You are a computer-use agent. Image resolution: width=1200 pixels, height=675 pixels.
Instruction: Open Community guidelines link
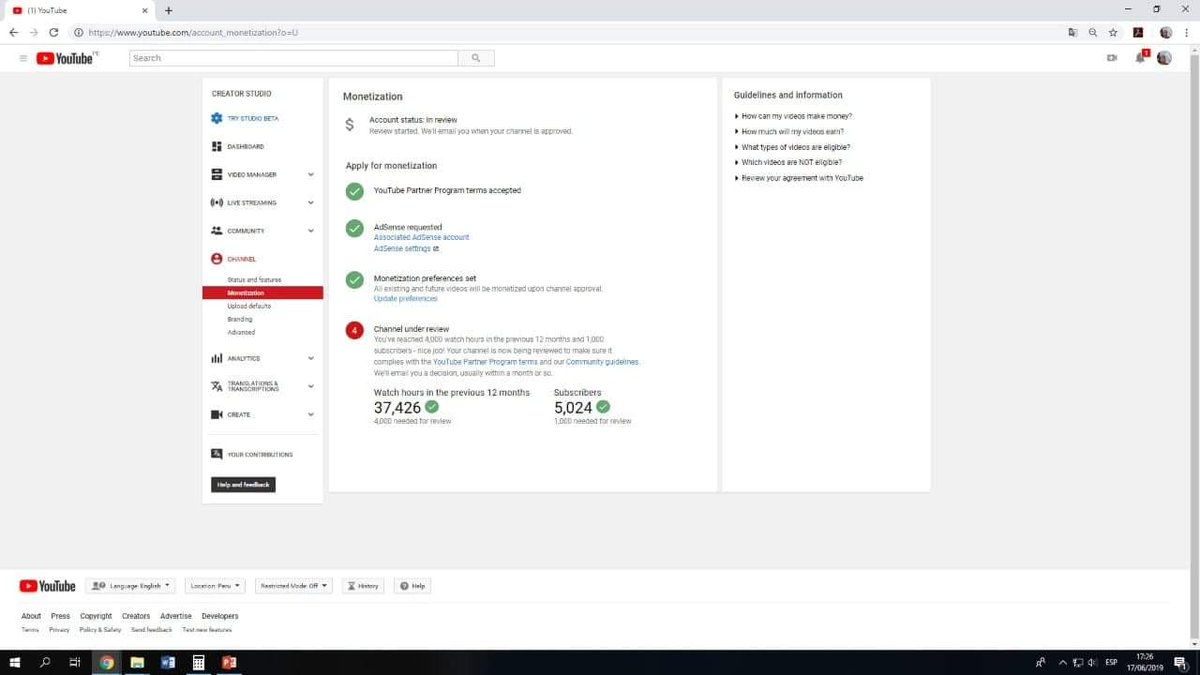[602, 362]
